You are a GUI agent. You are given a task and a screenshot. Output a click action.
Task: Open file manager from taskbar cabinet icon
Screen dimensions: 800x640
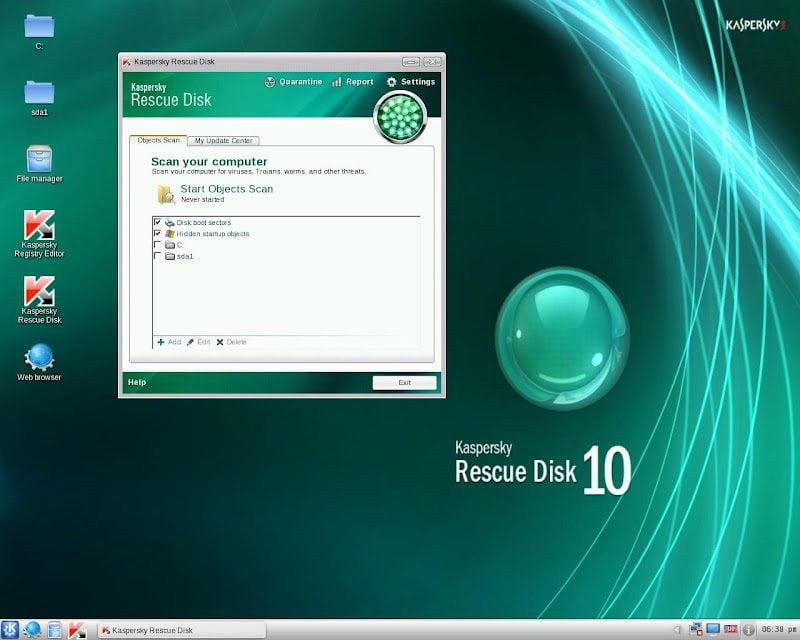coord(55,630)
